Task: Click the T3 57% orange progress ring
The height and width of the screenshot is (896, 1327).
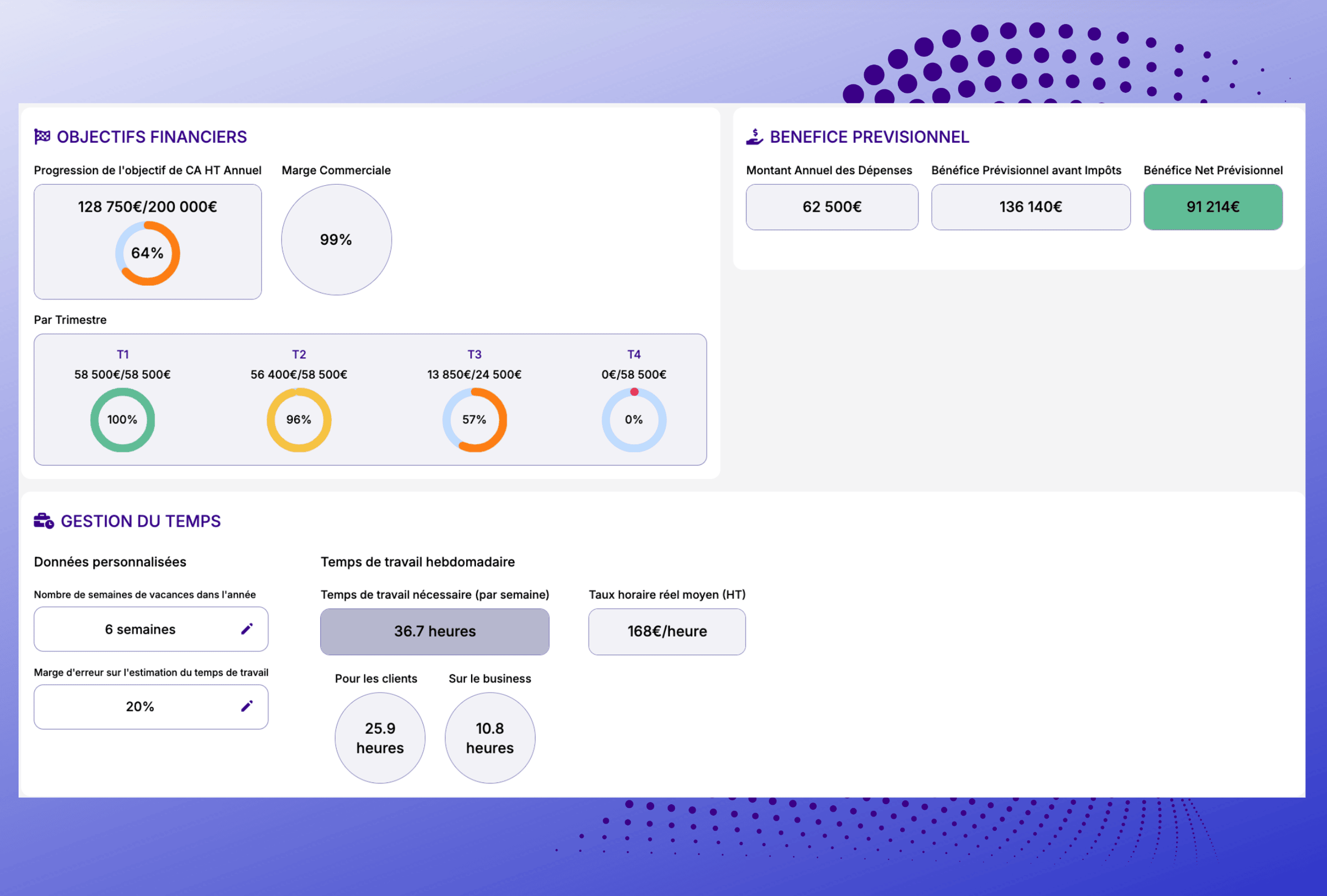Action: click(x=474, y=420)
